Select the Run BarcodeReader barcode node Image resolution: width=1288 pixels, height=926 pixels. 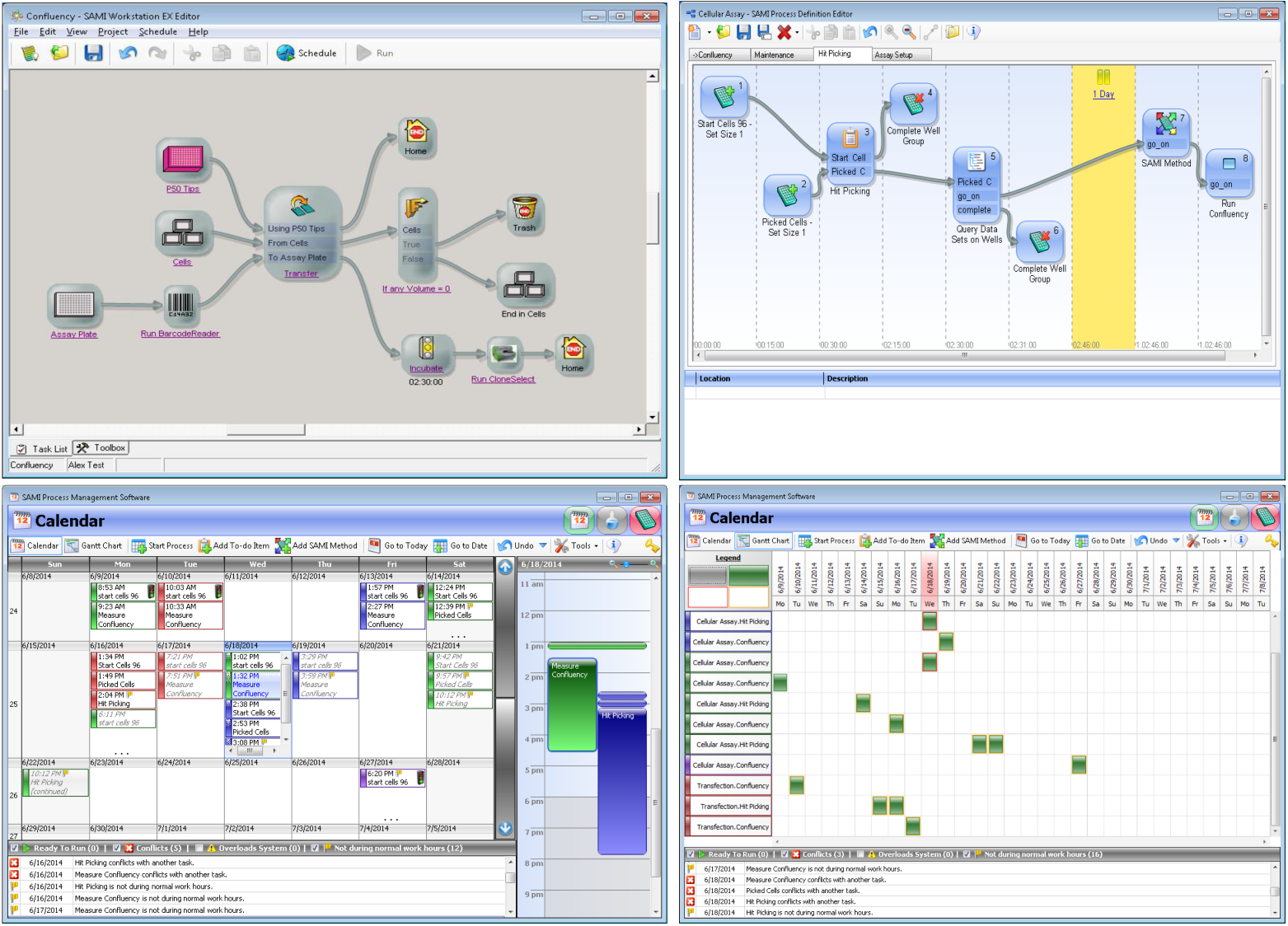(180, 304)
